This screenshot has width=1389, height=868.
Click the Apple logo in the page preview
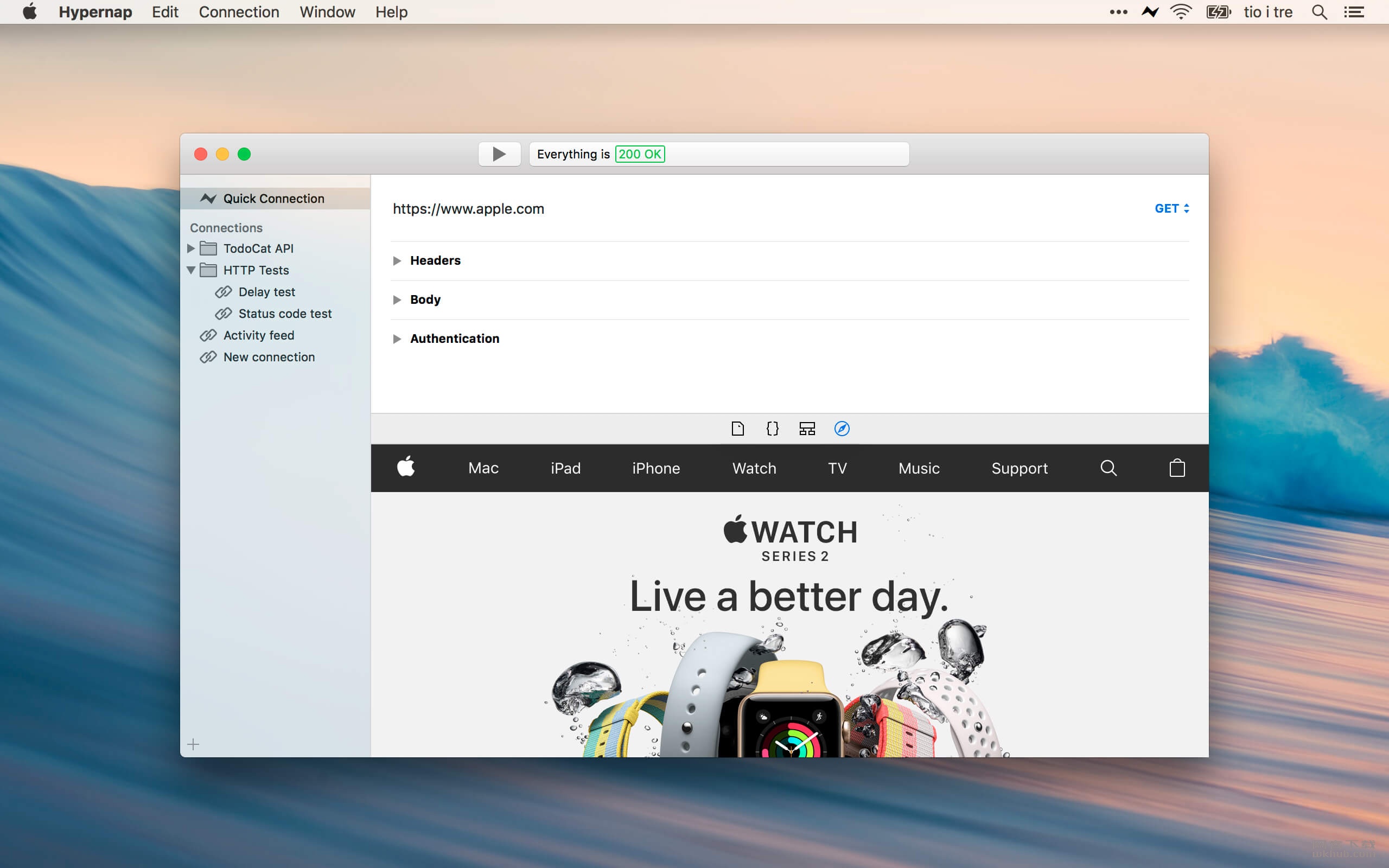(x=406, y=466)
